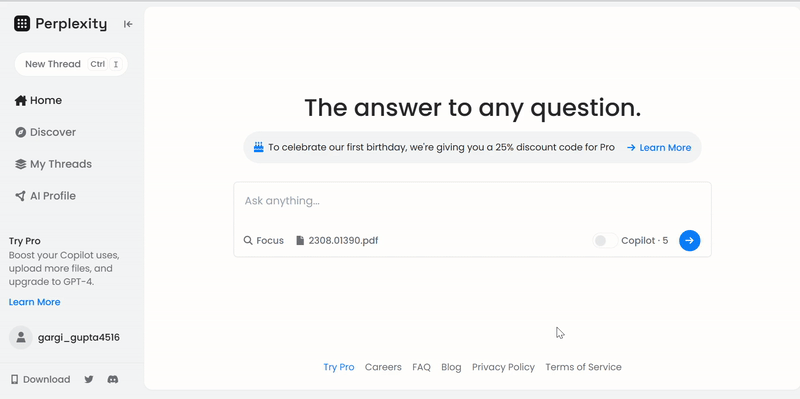800x399 pixels.
Task: Open the Download app link
Action: (40, 380)
